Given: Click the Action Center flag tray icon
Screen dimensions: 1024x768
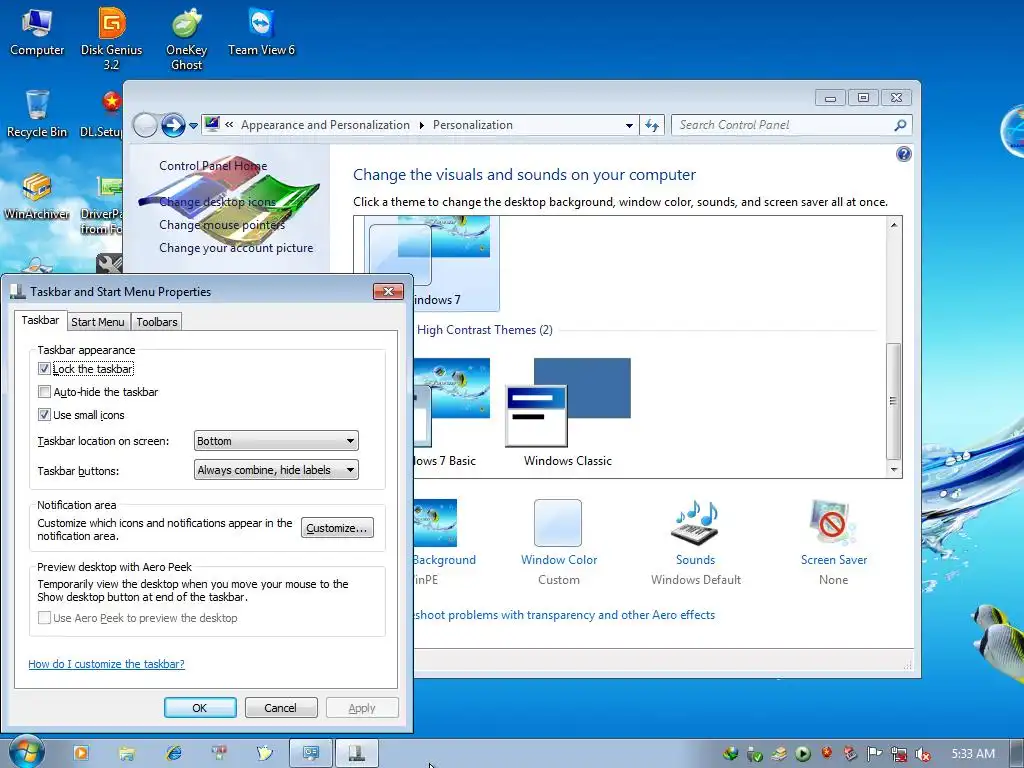Looking at the screenshot, I should tap(874, 754).
